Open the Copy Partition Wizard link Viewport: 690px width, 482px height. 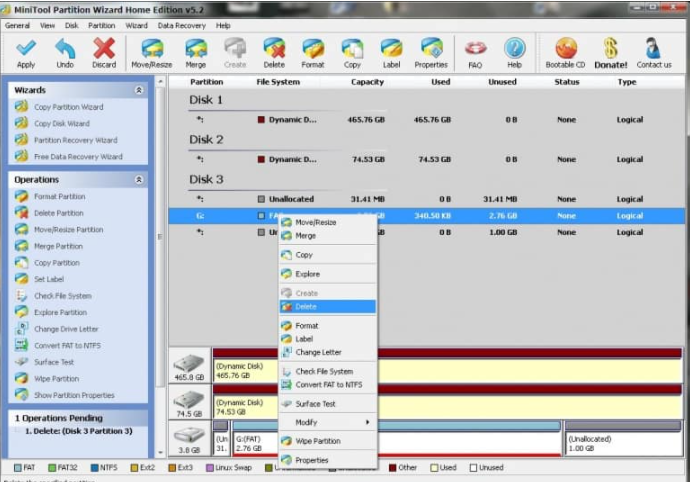[x=68, y=107]
